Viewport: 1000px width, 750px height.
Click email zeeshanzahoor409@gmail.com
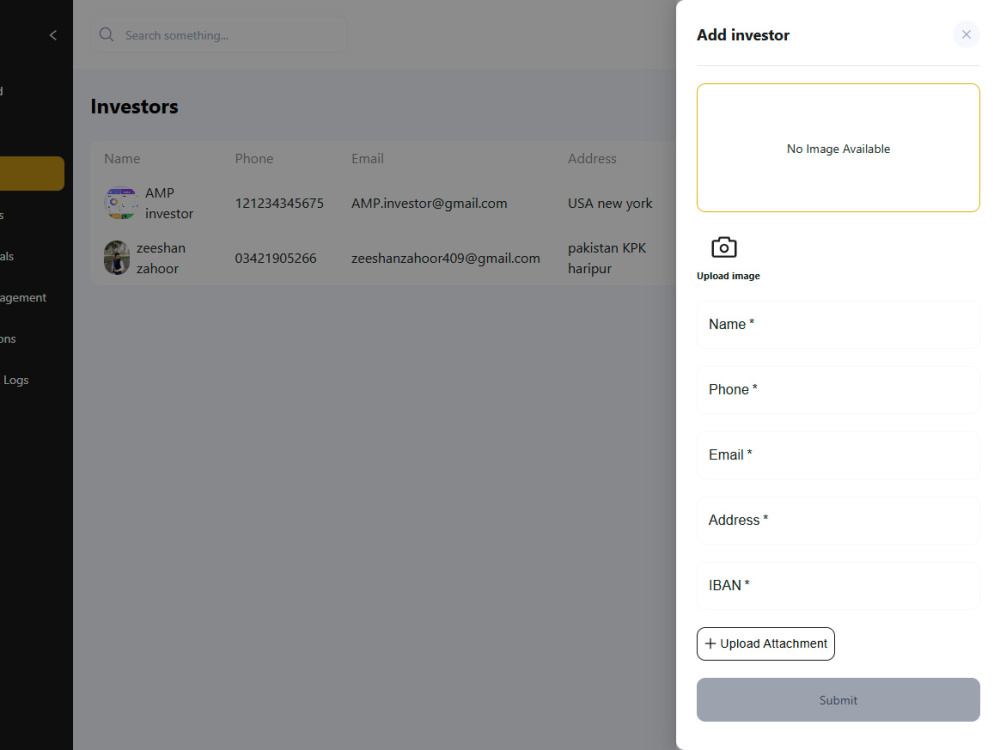coord(445,258)
